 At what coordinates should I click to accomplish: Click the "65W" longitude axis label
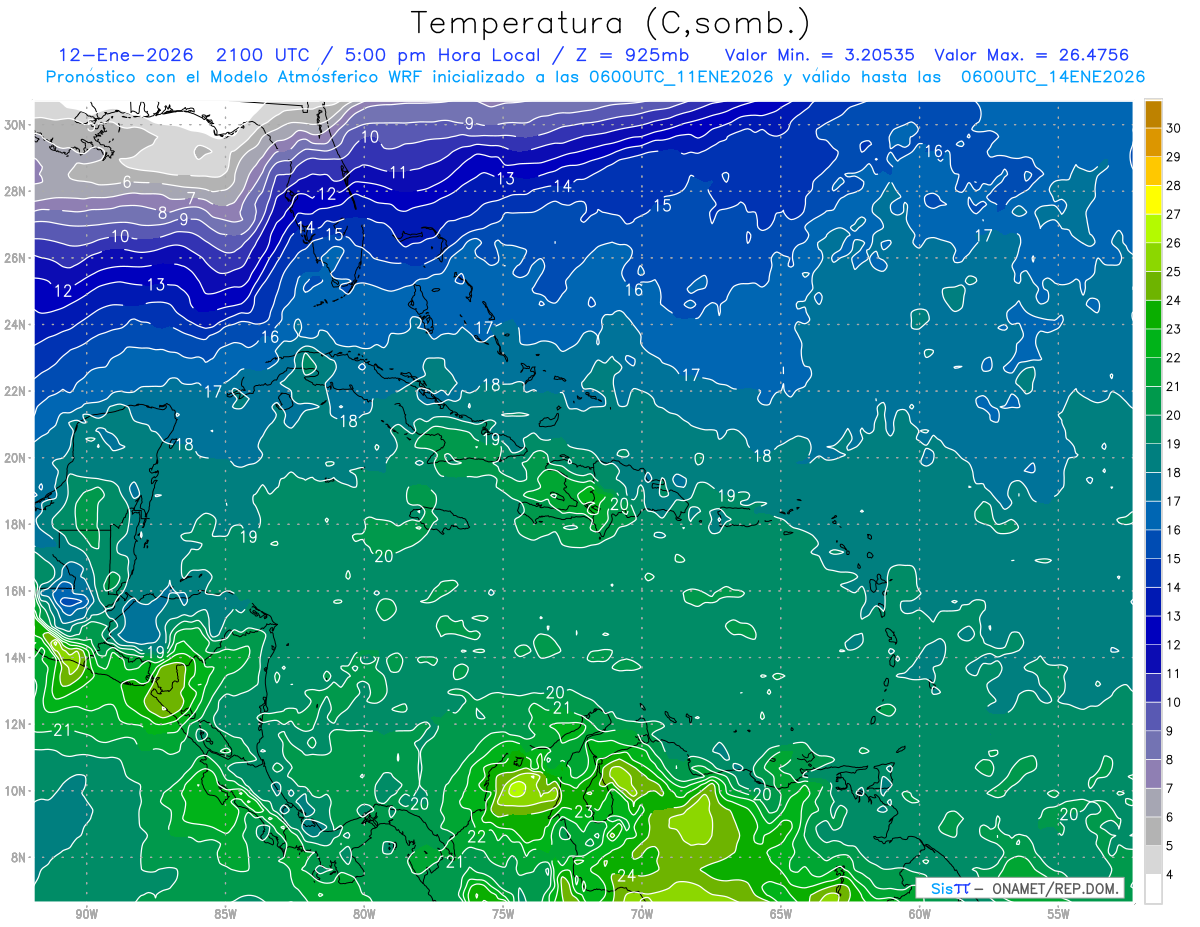[781, 914]
